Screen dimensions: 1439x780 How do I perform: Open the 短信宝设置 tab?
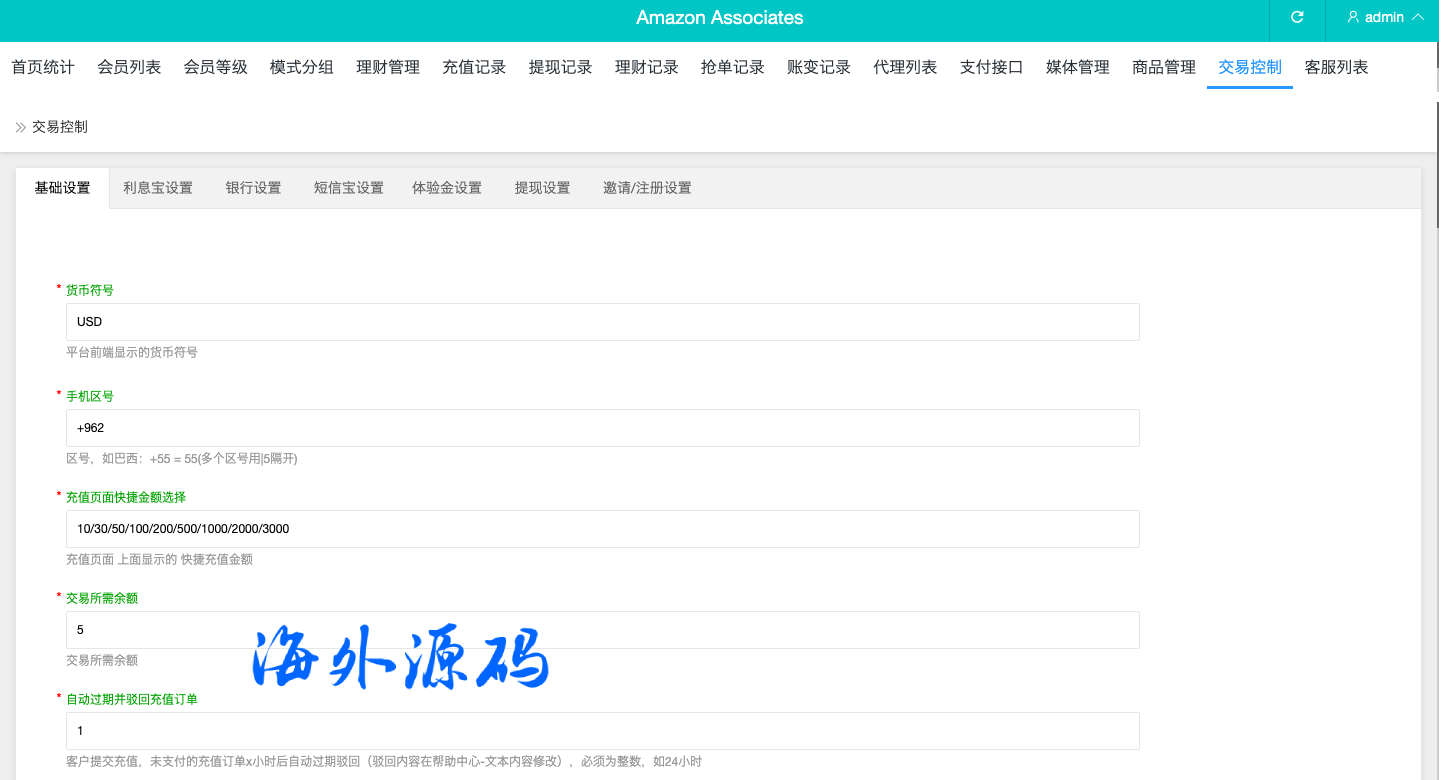(348, 188)
